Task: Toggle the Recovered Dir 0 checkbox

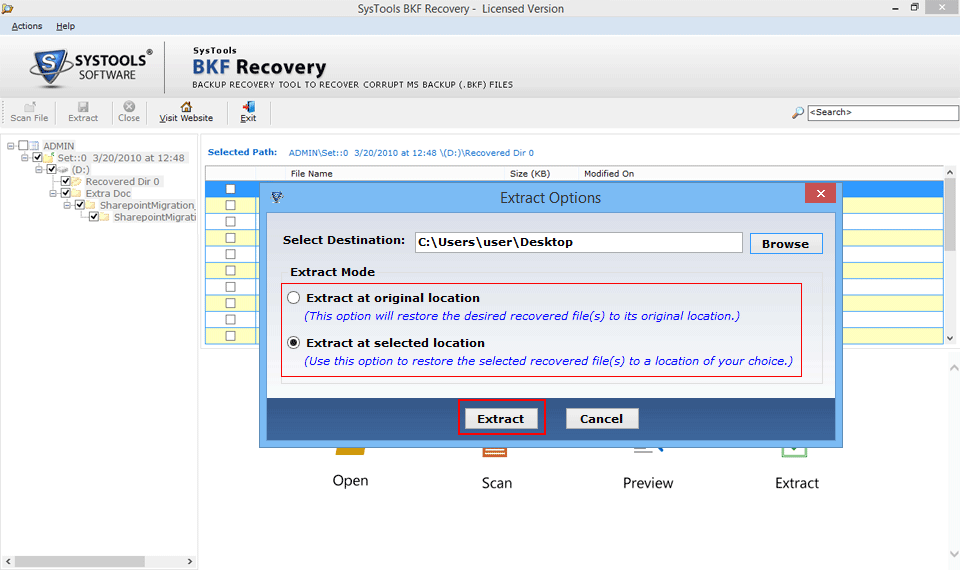Action: (66, 181)
